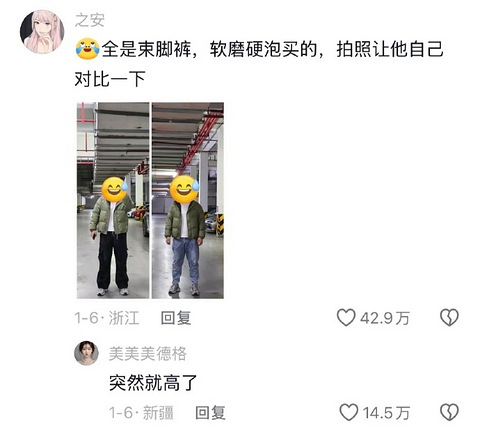
Task: Open the username 美美美德格
Action: pyautogui.click(x=148, y=353)
